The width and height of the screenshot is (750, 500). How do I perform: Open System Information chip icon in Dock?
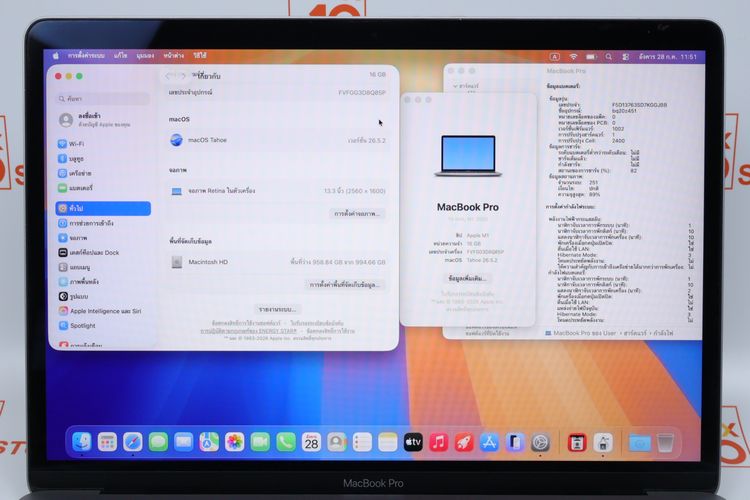(x=603, y=442)
